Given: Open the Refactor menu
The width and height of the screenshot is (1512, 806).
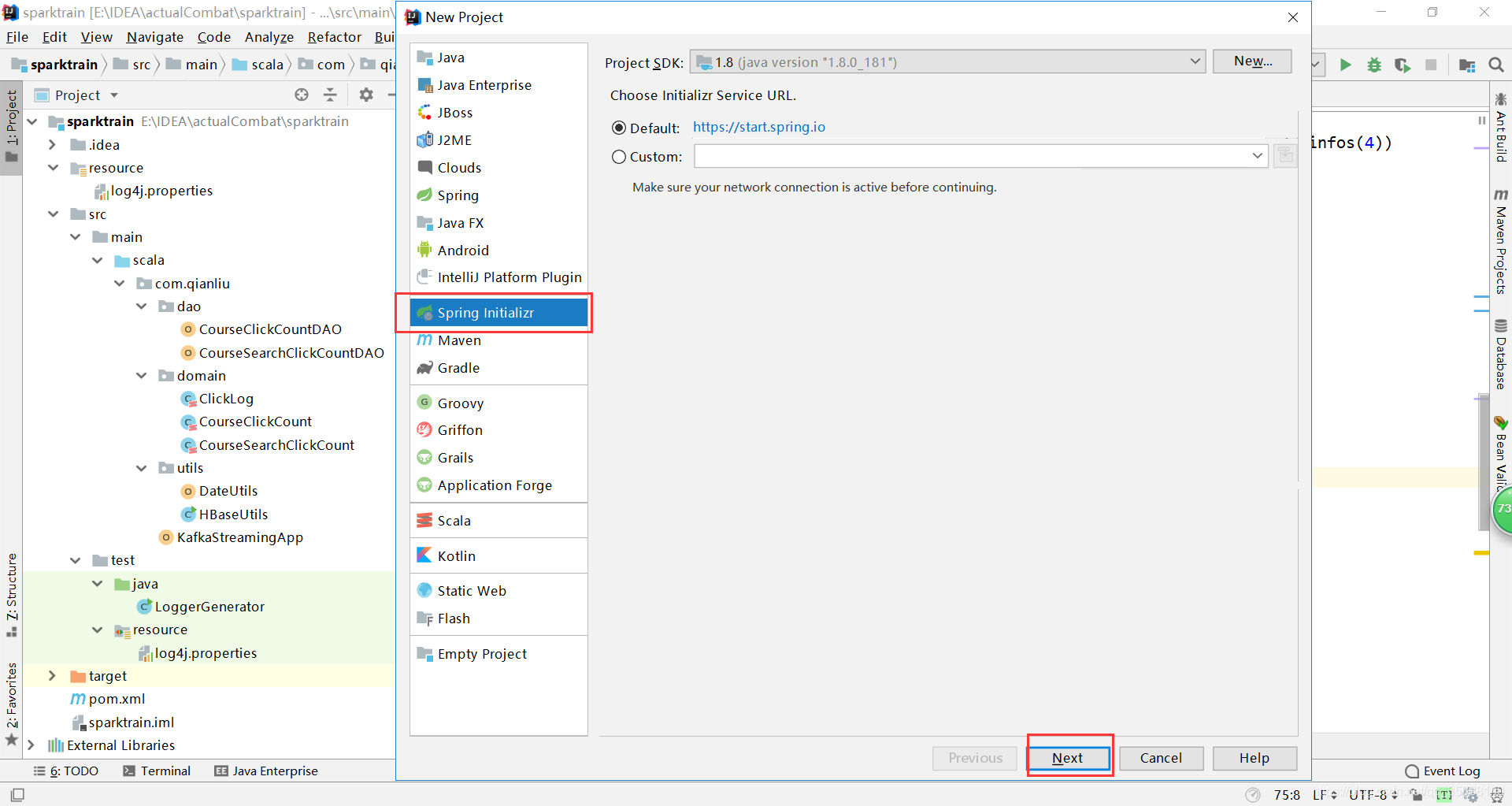Looking at the screenshot, I should coord(335,37).
